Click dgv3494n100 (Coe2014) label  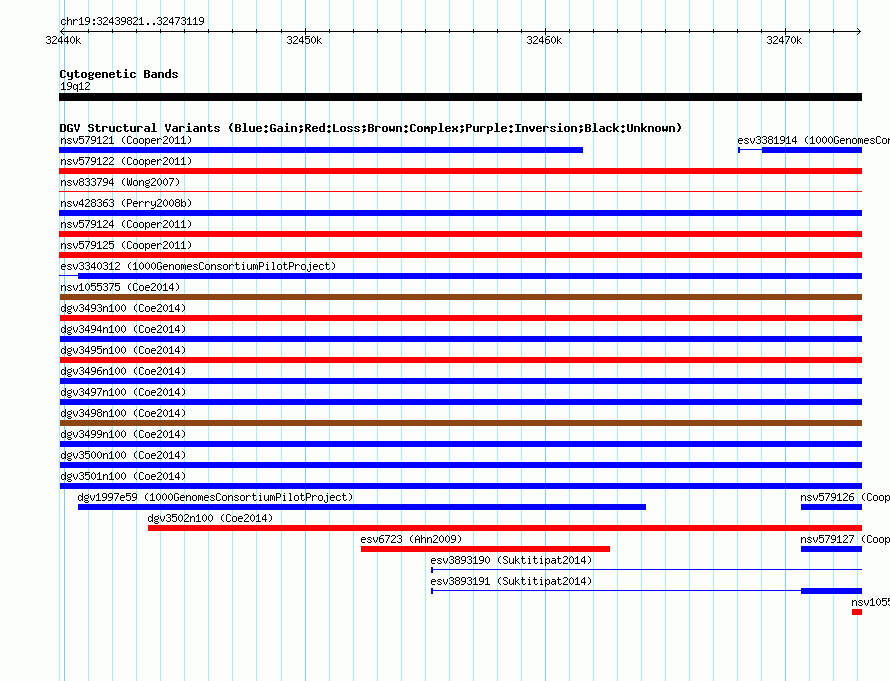pyautogui.click(x=123, y=329)
